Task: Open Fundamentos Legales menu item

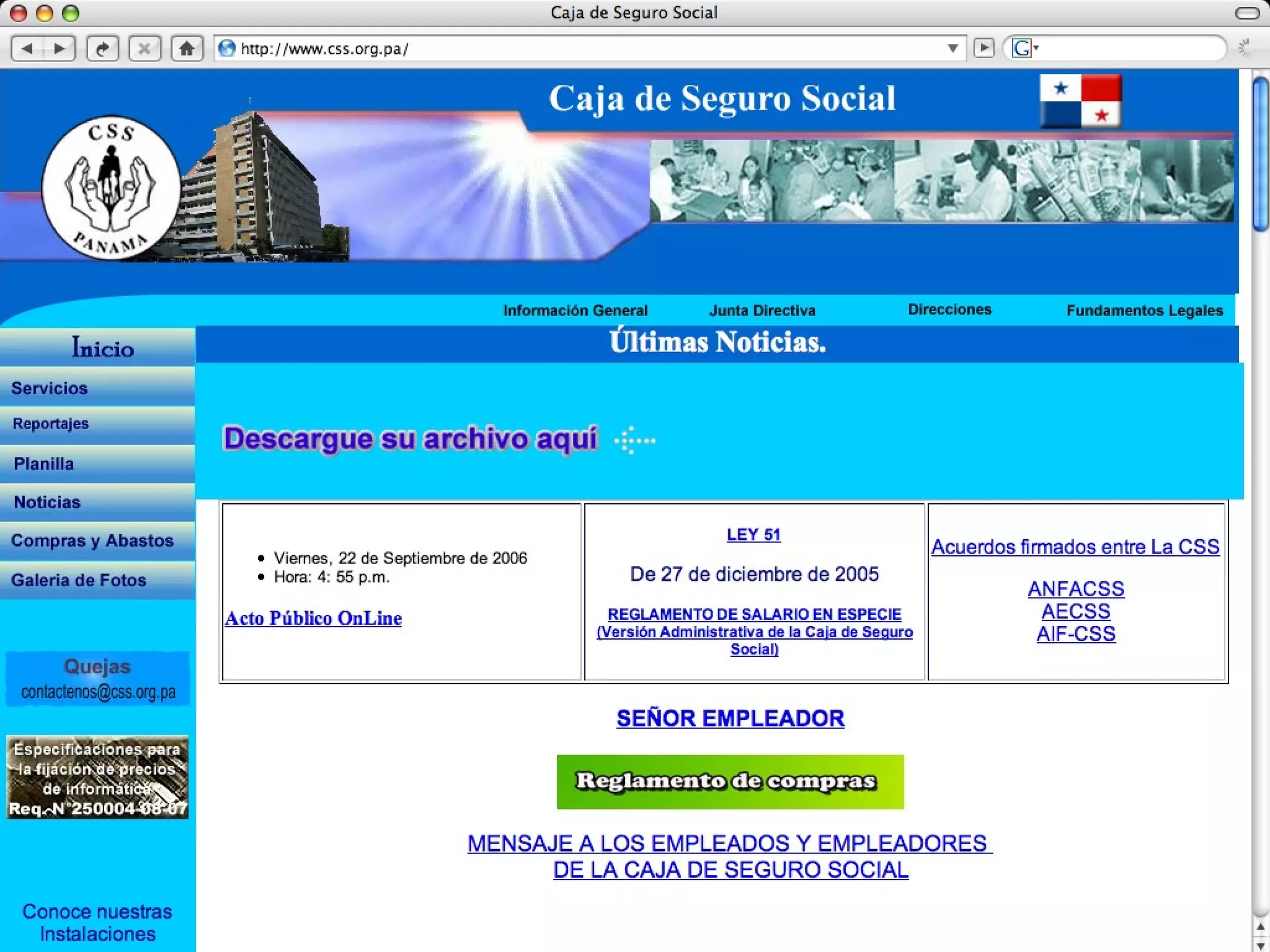Action: point(1145,311)
